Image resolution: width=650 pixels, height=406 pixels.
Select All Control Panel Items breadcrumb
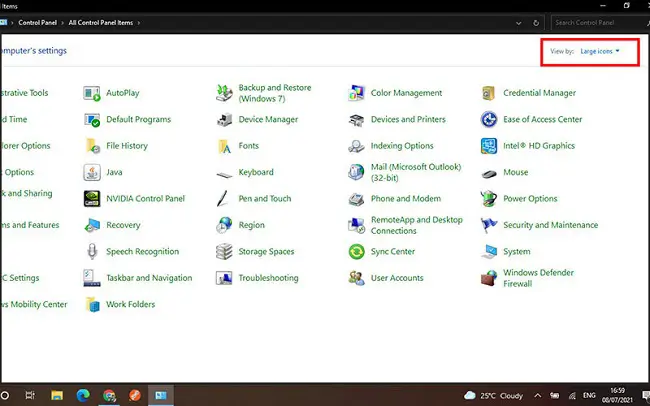[103, 21]
